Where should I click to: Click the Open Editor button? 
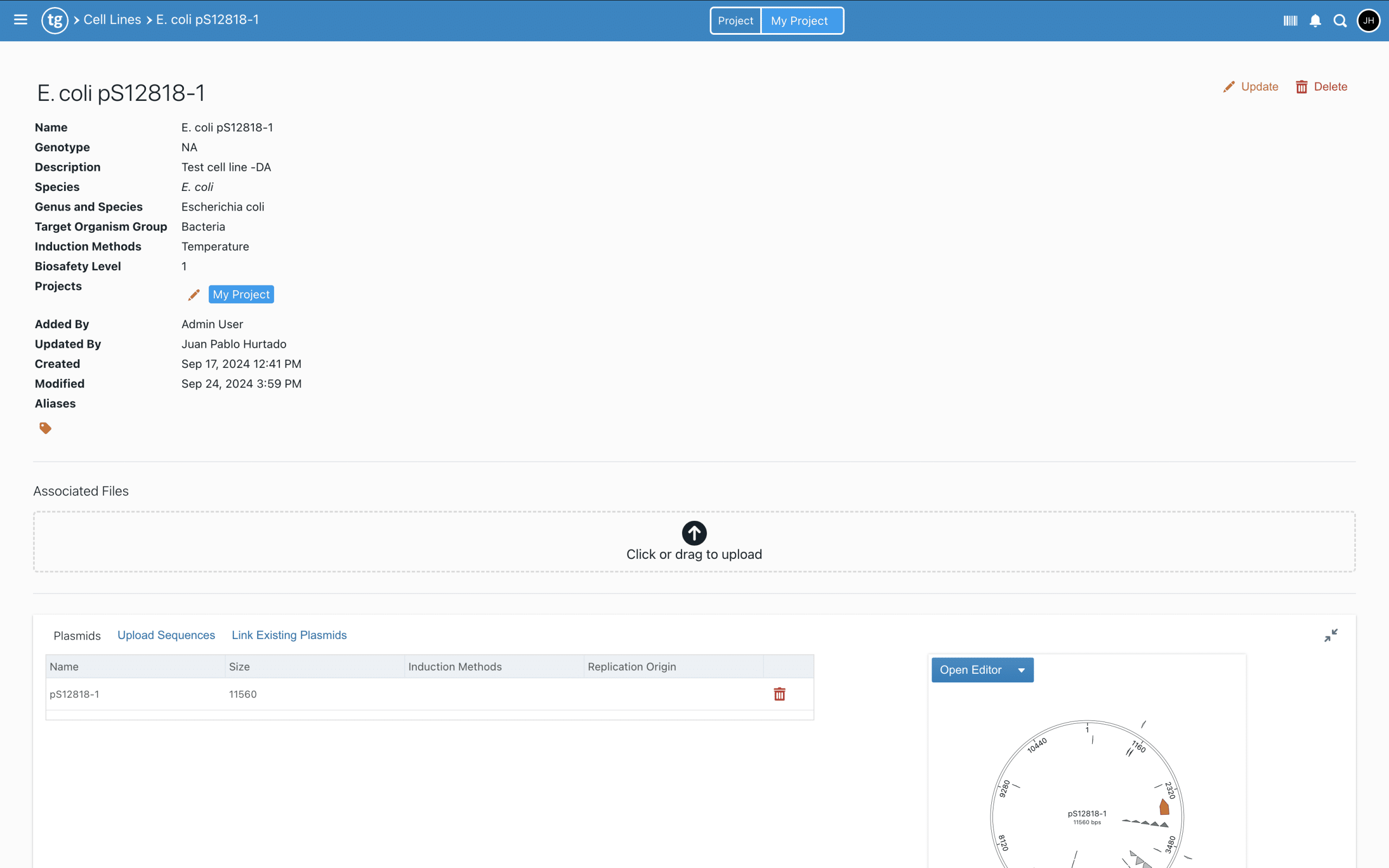coord(971,670)
